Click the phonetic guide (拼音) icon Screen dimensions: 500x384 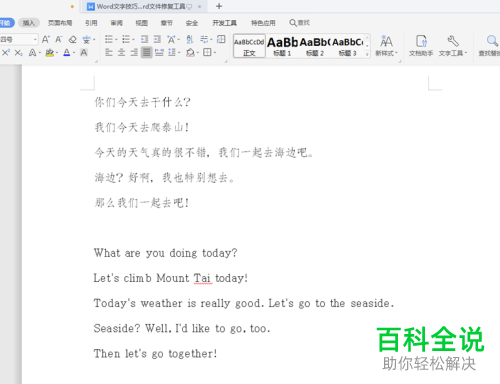click(x=86, y=40)
